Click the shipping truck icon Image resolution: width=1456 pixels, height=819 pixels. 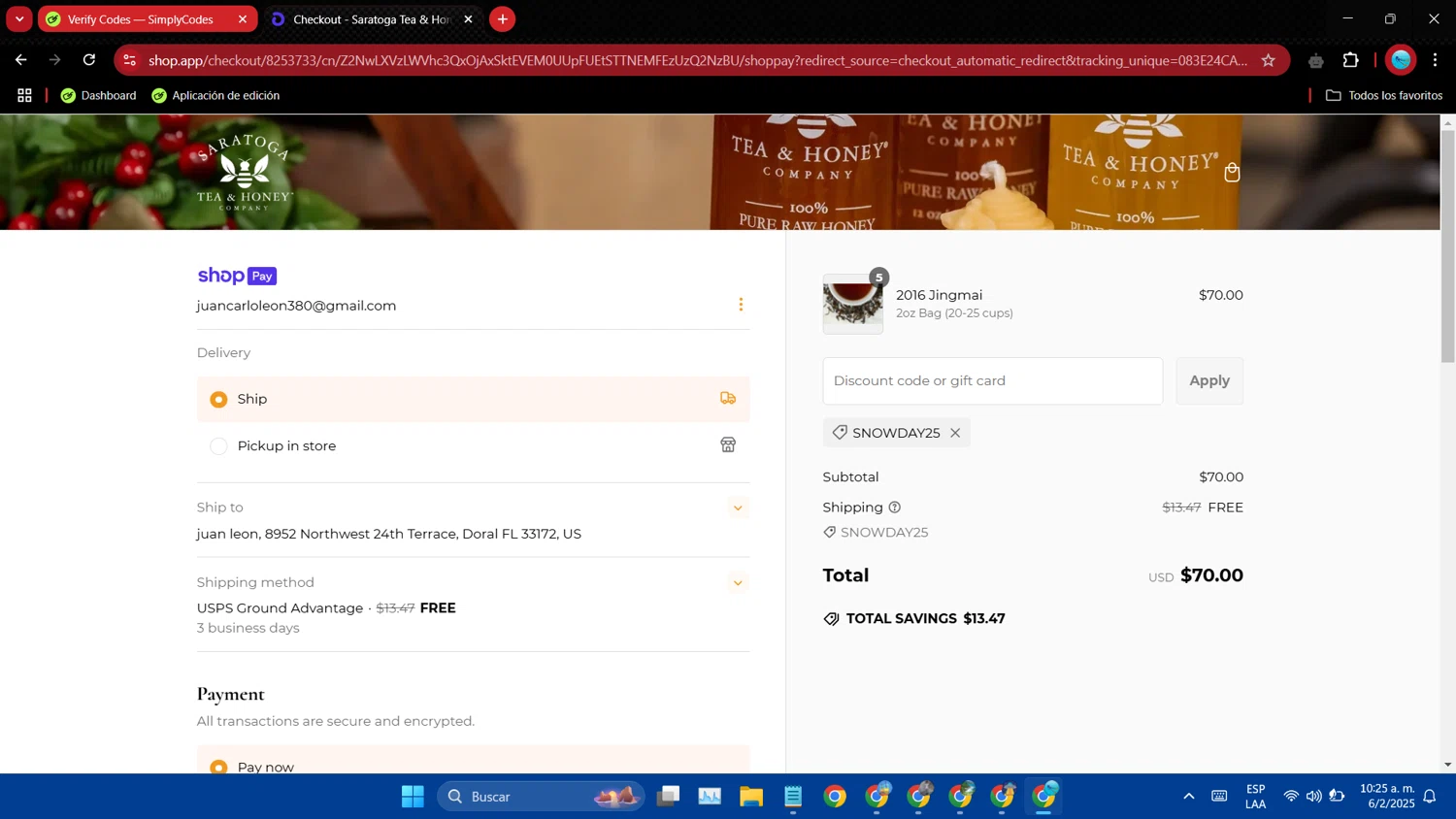(728, 399)
